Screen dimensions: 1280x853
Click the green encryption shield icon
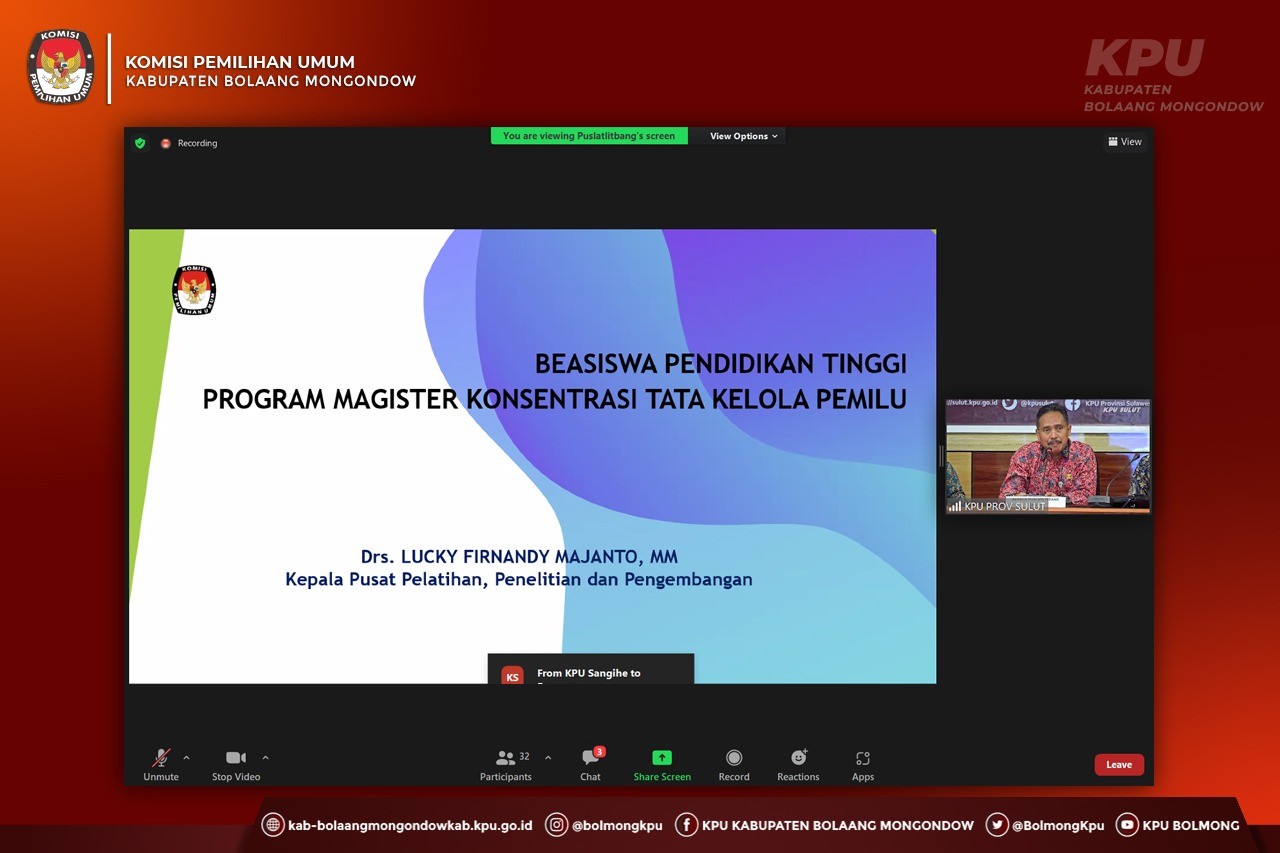(x=140, y=143)
